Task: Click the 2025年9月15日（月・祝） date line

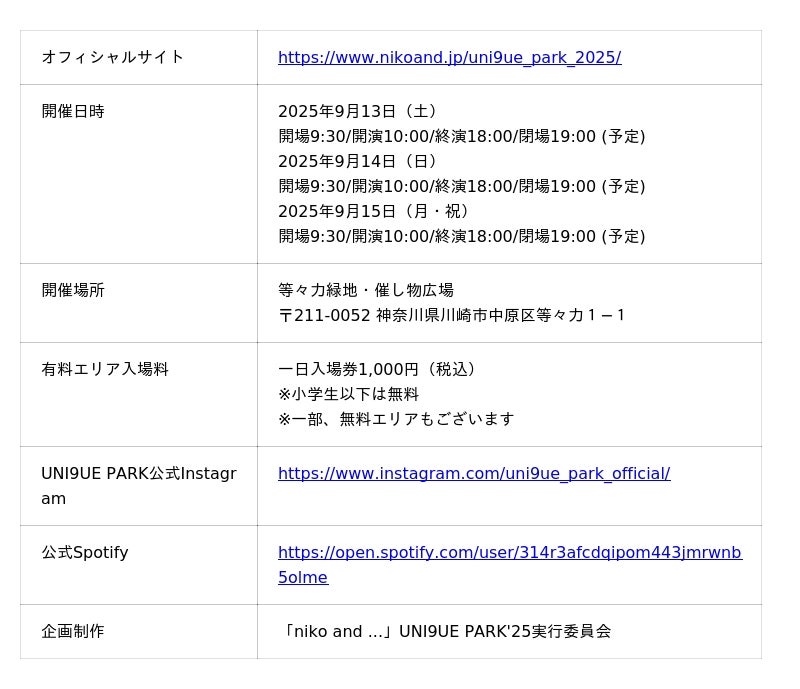Action: point(376,211)
